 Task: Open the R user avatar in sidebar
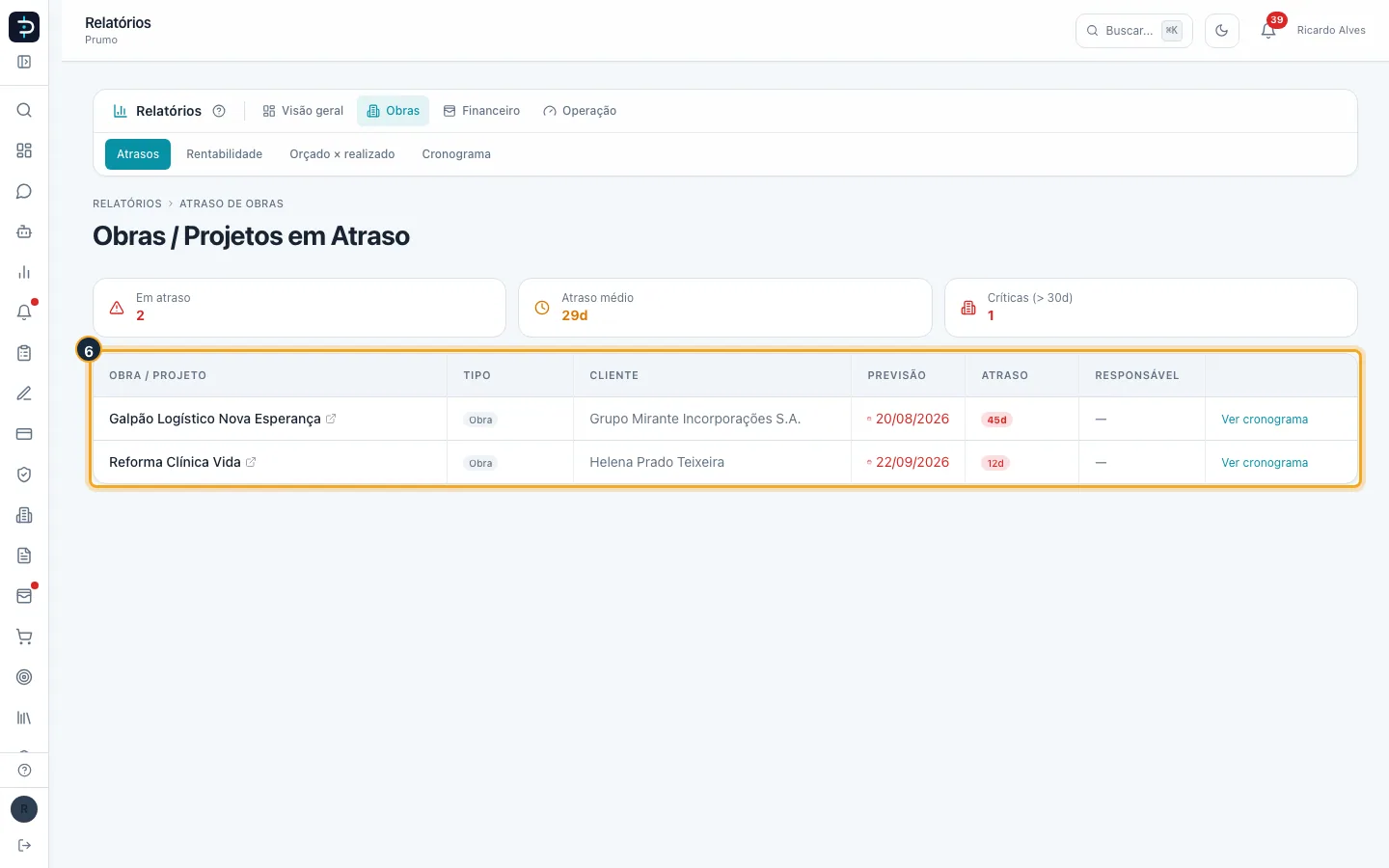click(24, 809)
